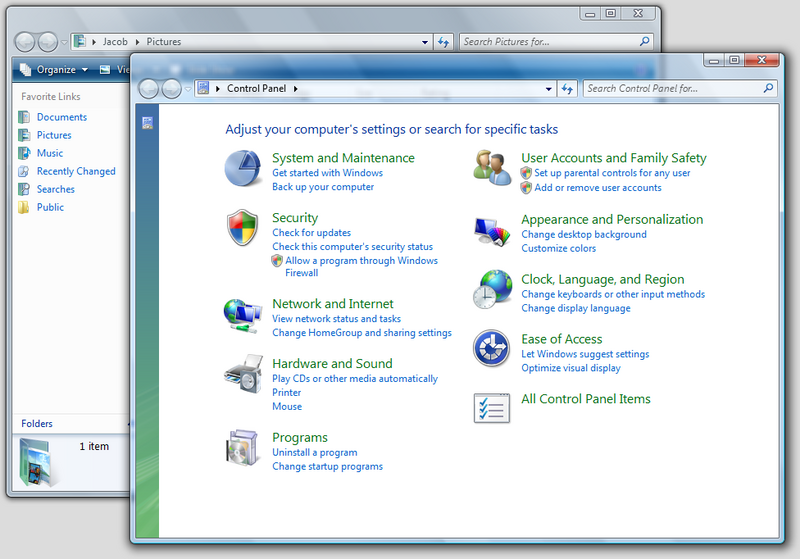Click the Programs disc box icon

tap(242, 448)
